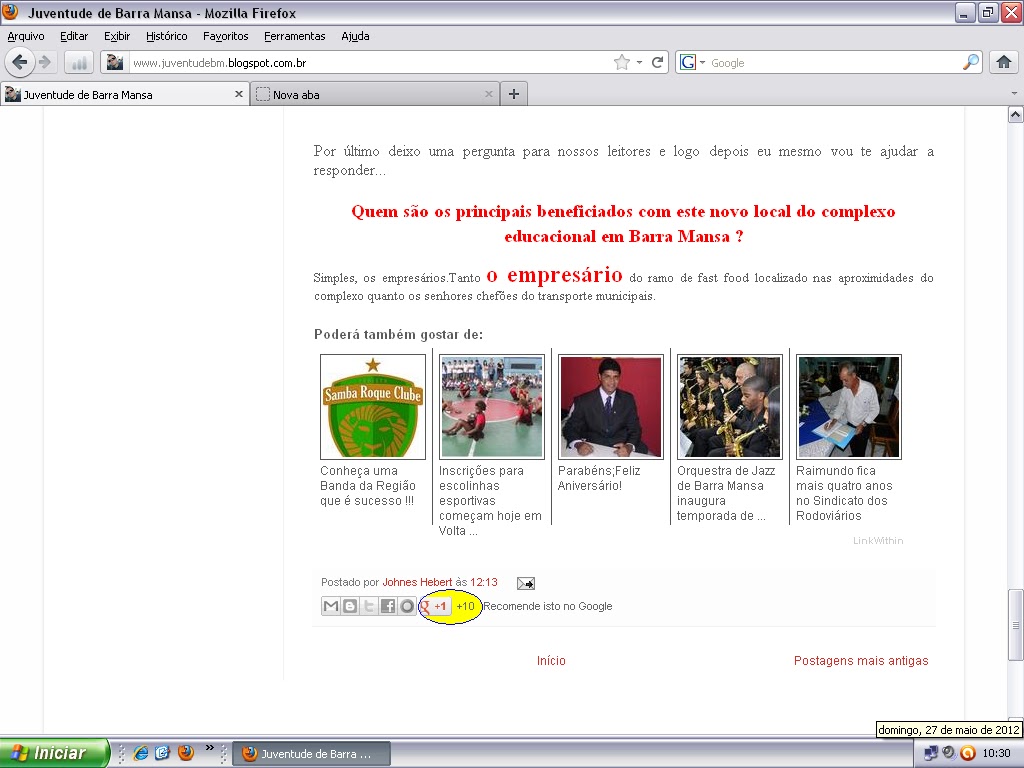Open the Iniciar start menu

[x=53, y=753]
